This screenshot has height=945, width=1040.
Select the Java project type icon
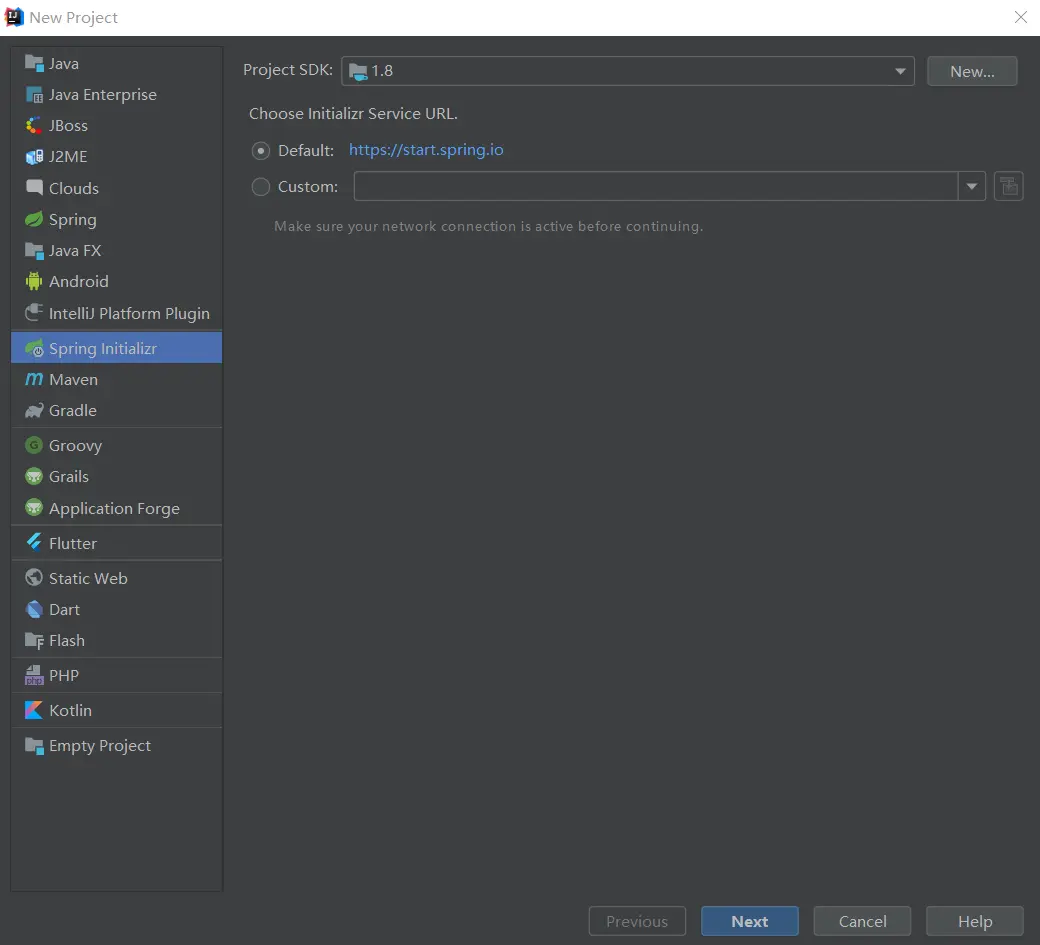pos(34,63)
